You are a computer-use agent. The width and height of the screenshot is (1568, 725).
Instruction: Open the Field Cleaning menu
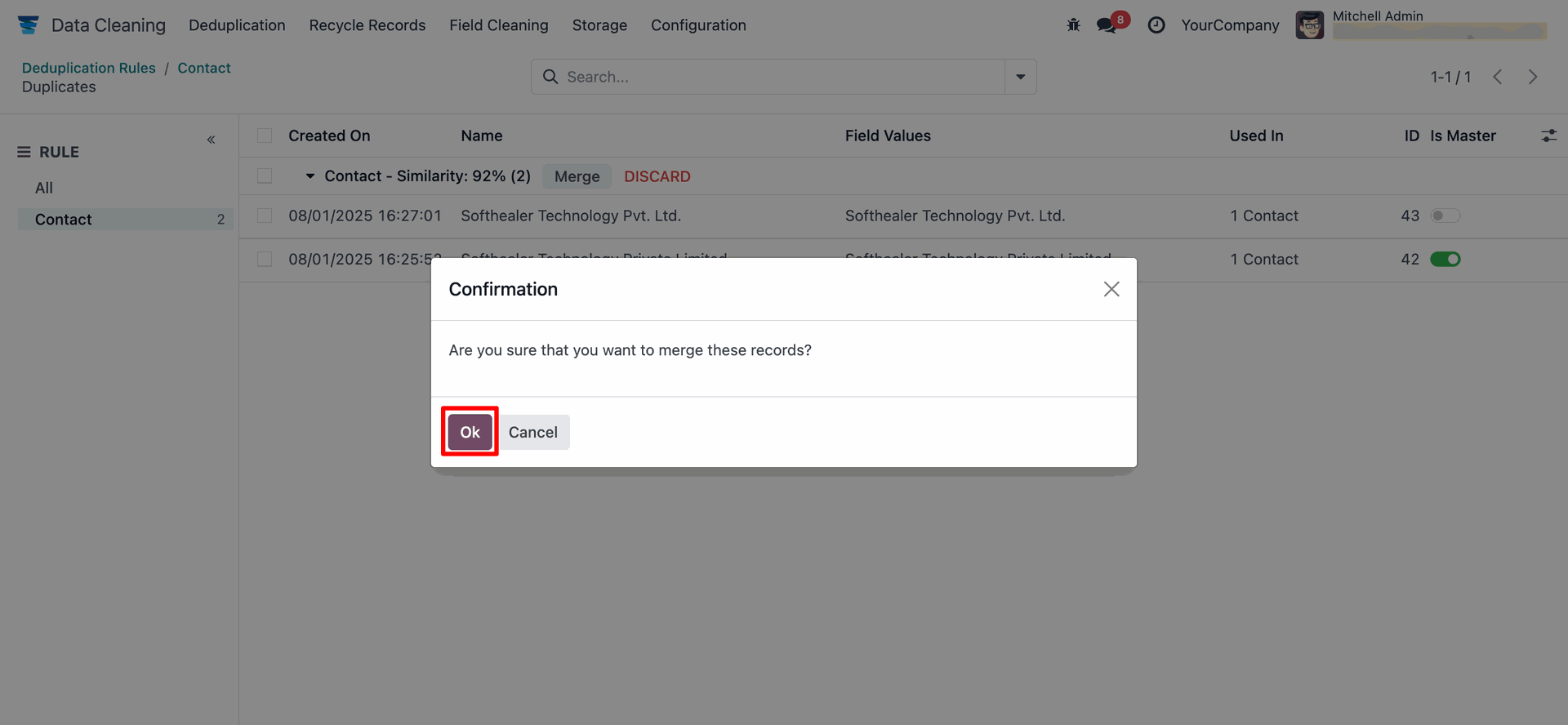point(498,25)
